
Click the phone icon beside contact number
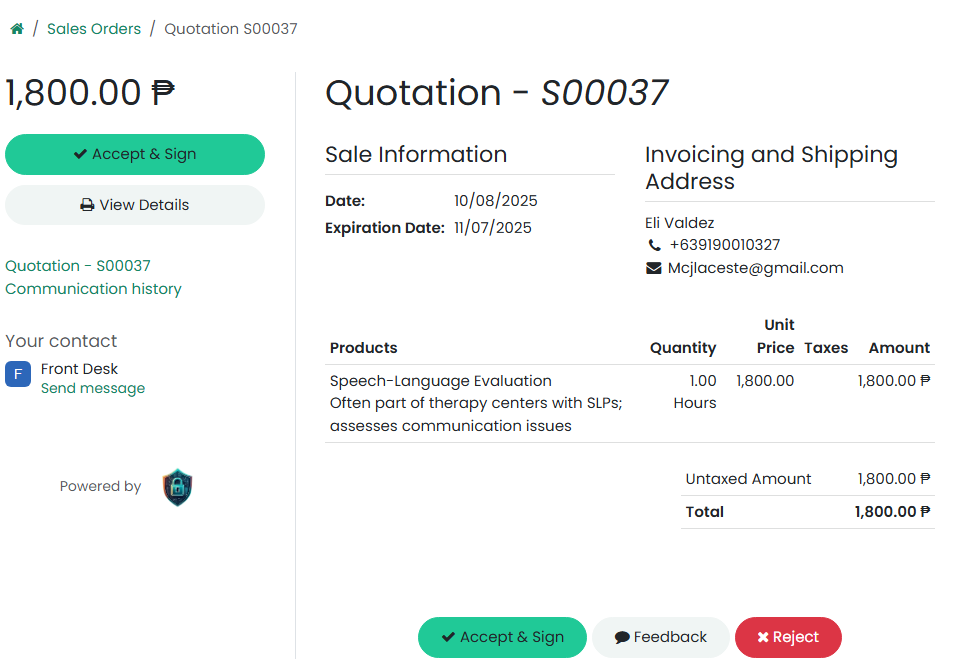point(654,245)
